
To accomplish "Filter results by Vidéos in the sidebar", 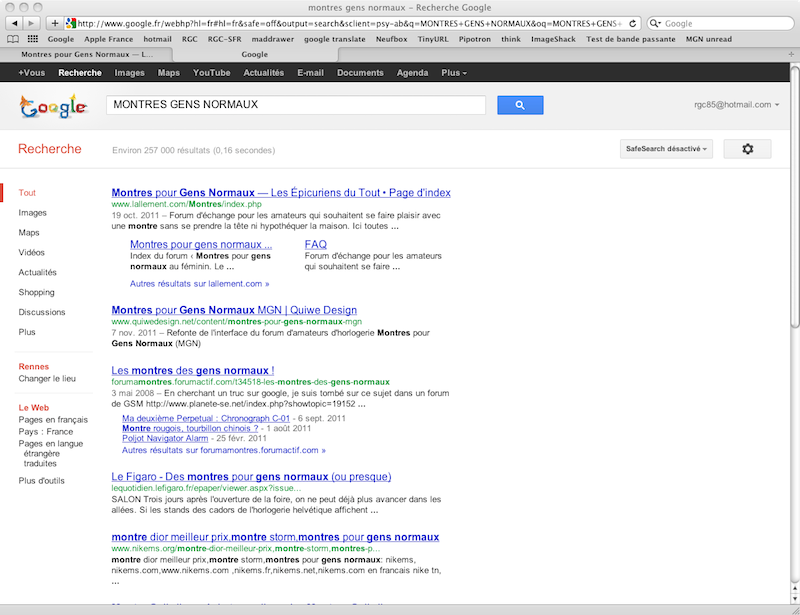I will [32, 252].
